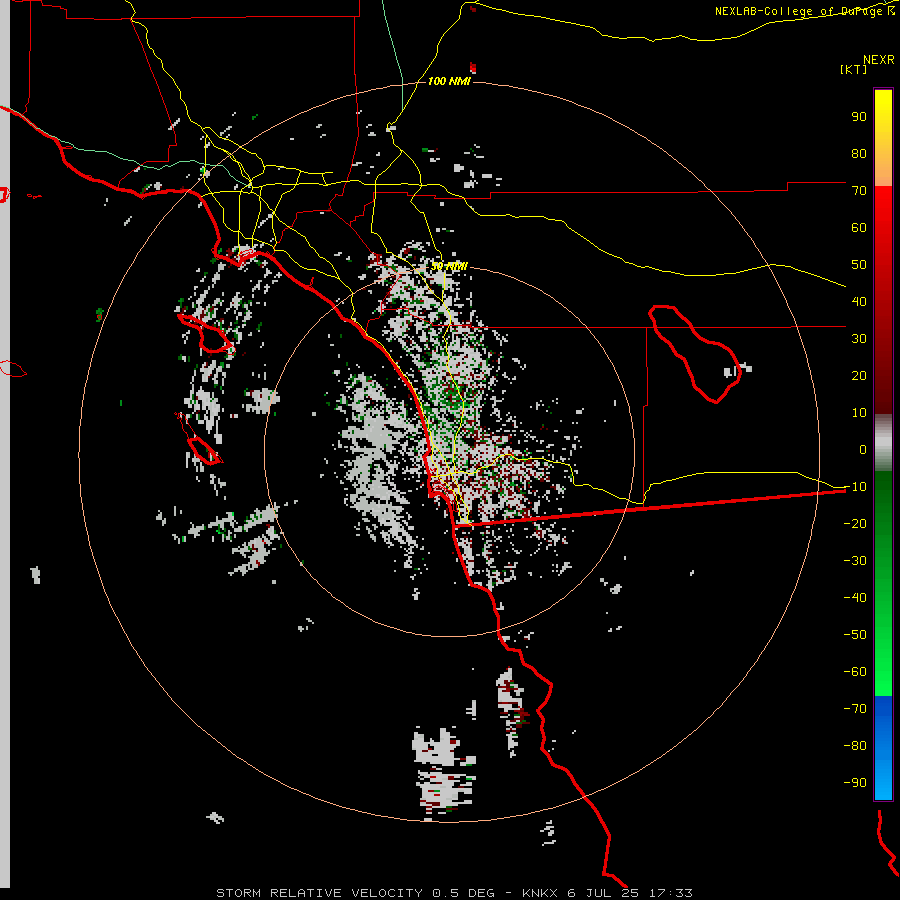Click the 90 value on velocity scale
900x900 pixels.
(x=859, y=117)
